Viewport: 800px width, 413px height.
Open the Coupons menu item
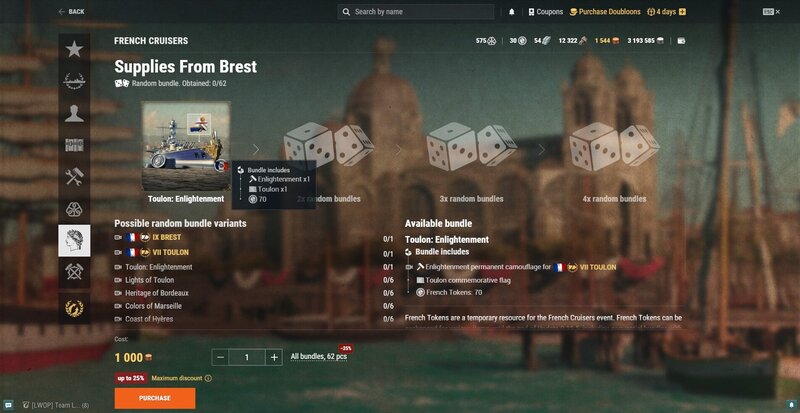[545, 12]
